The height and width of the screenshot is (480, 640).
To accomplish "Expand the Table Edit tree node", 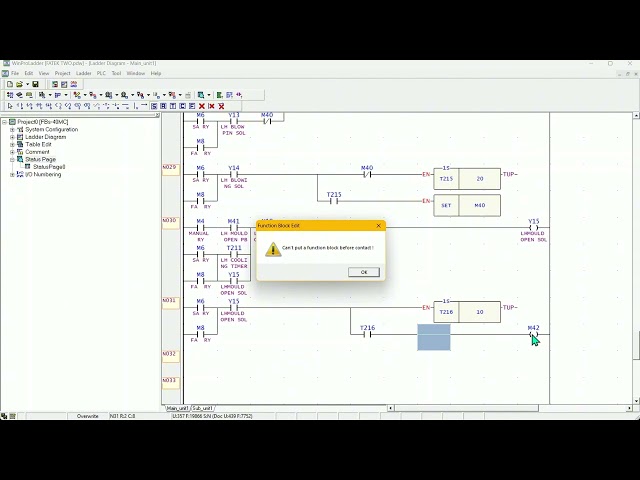I will tap(12, 144).
